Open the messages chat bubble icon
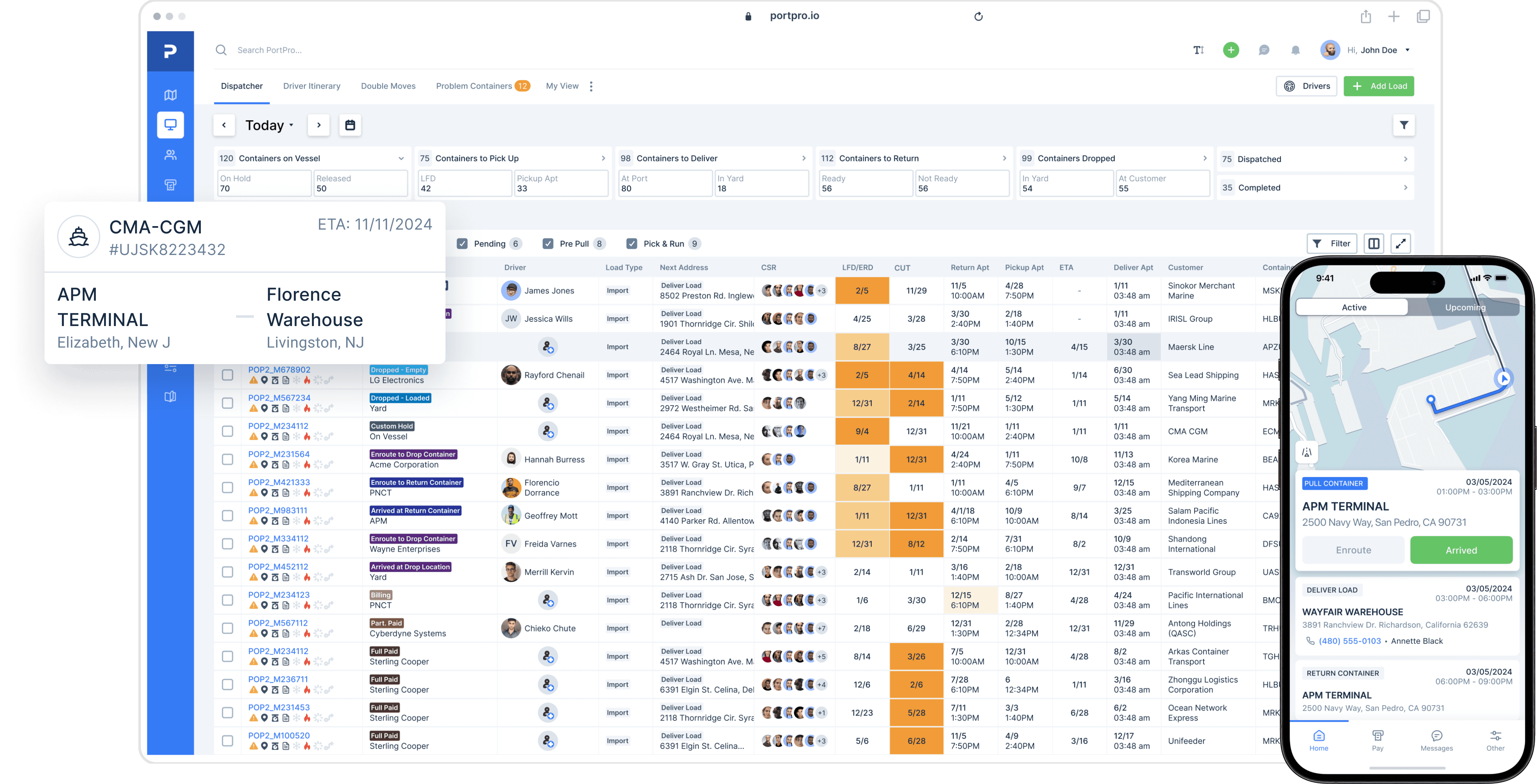The height and width of the screenshot is (784, 1537). 1264,50
